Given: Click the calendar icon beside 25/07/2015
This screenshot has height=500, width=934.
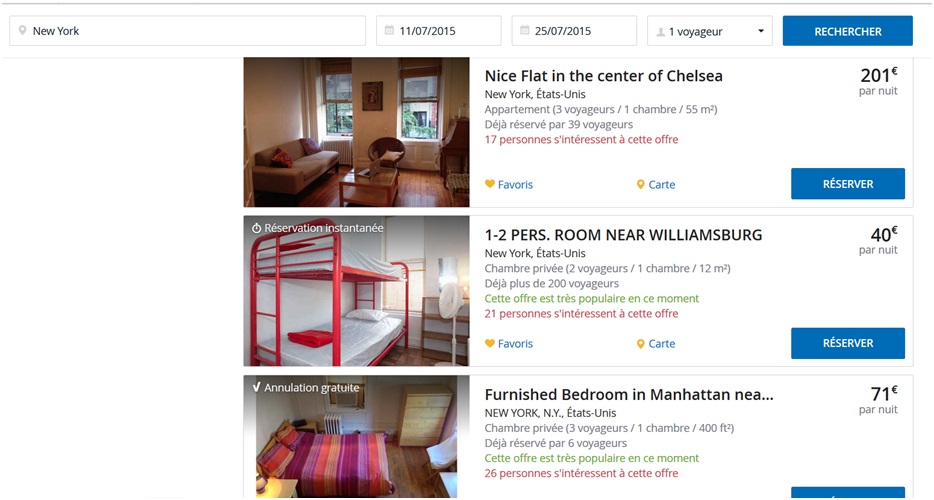Looking at the screenshot, I should (524, 30).
